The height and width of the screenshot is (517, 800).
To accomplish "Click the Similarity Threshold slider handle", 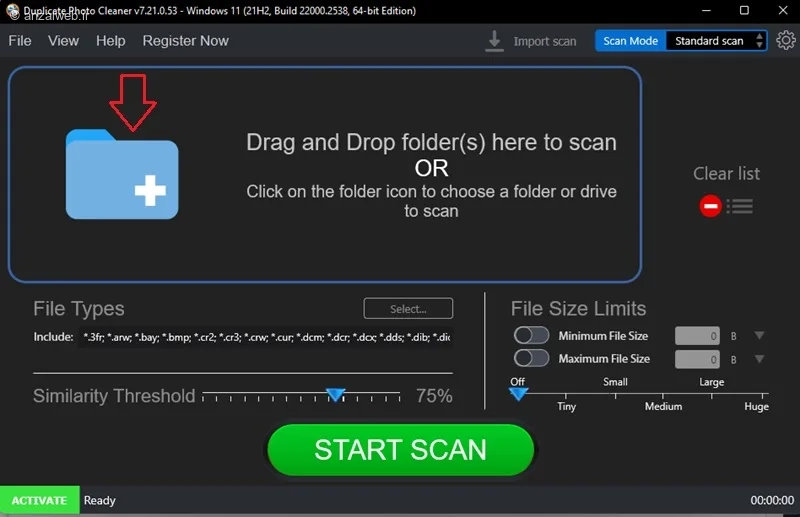I will [336, 395].
